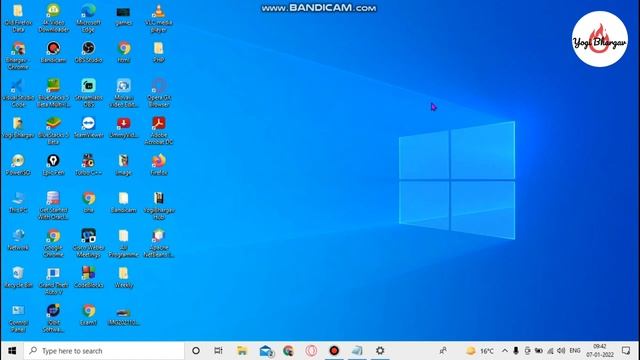Open the Adobe Acrobat DC shortcut

click(159, 131)
